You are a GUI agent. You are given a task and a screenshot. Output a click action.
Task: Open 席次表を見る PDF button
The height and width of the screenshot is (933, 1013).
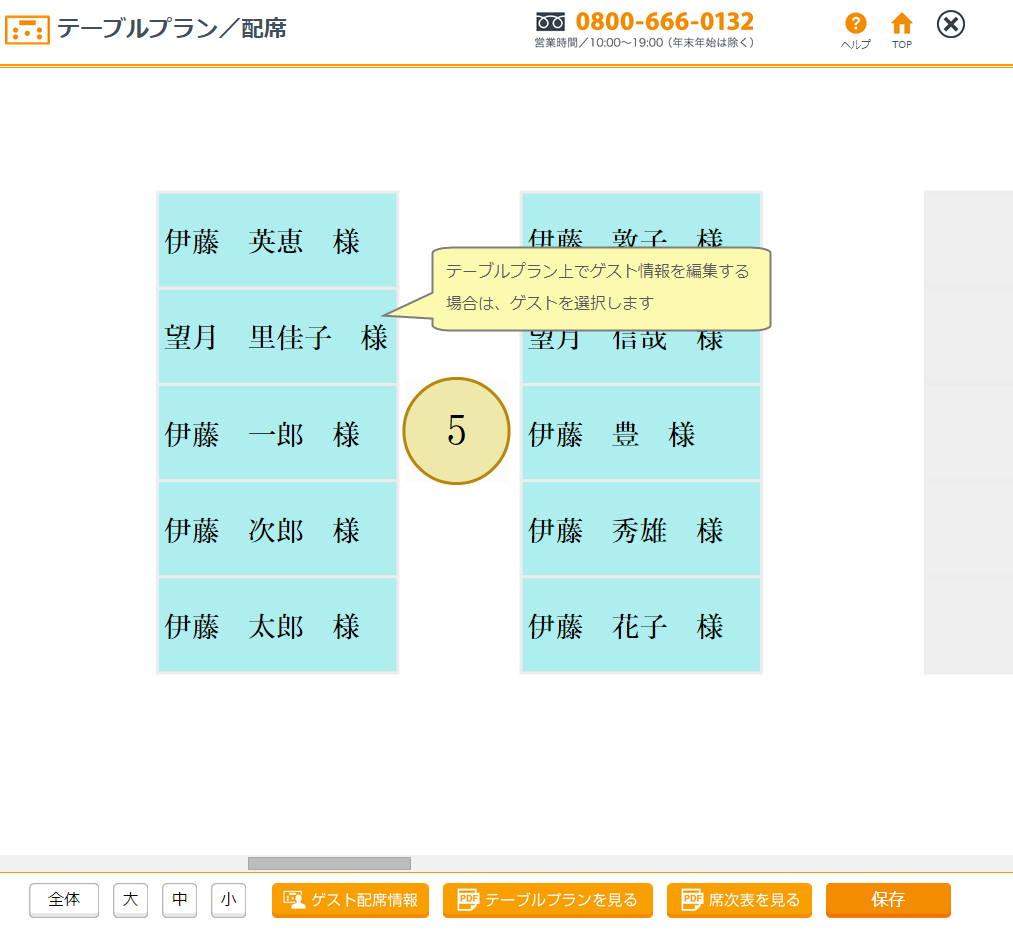point(739,900)
